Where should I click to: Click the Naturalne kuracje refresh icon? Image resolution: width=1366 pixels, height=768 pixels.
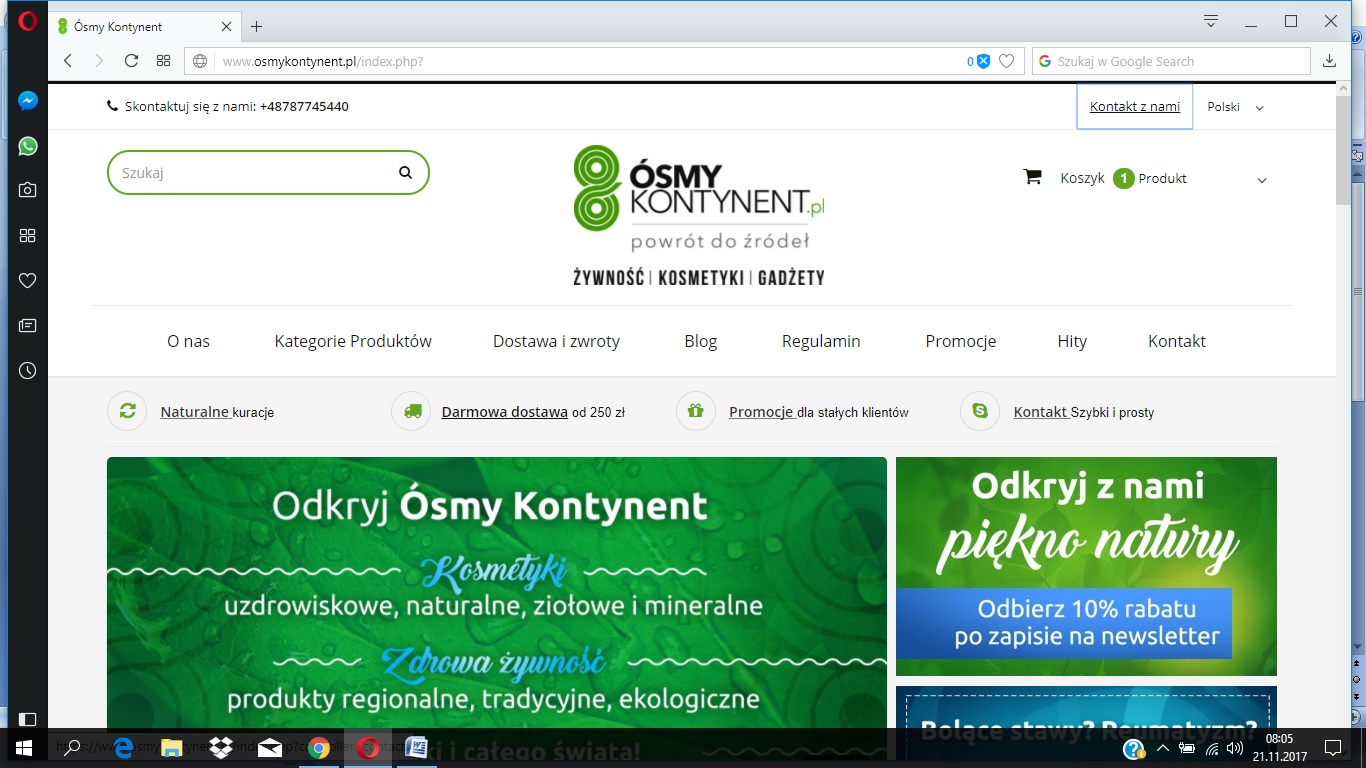[x=127, y=411]
